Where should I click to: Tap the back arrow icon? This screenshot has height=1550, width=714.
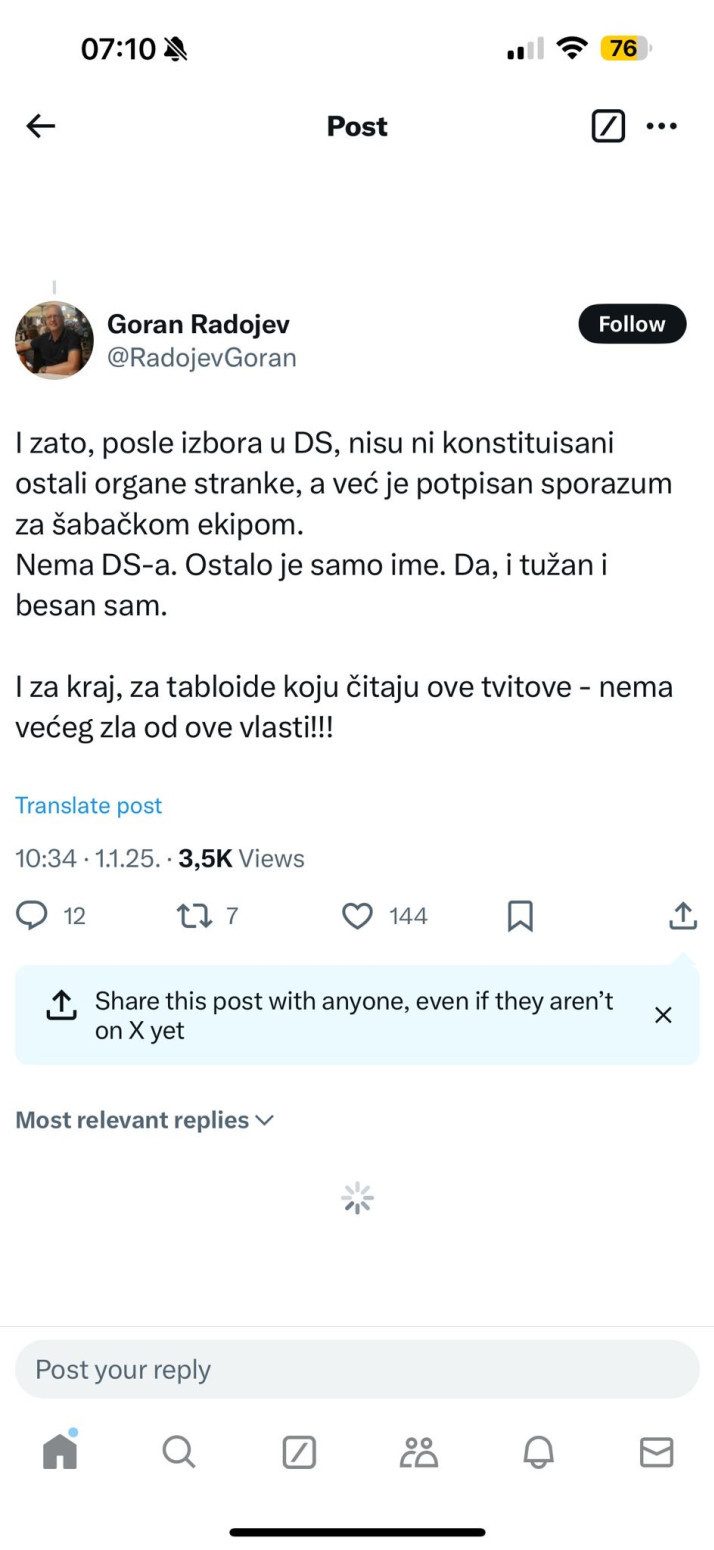(x=41, y=126)
